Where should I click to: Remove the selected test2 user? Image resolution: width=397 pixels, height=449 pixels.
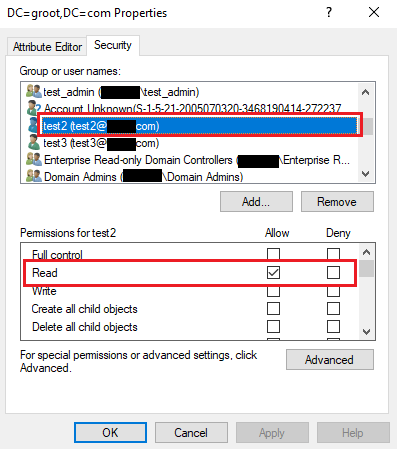(x=337, y=202)
